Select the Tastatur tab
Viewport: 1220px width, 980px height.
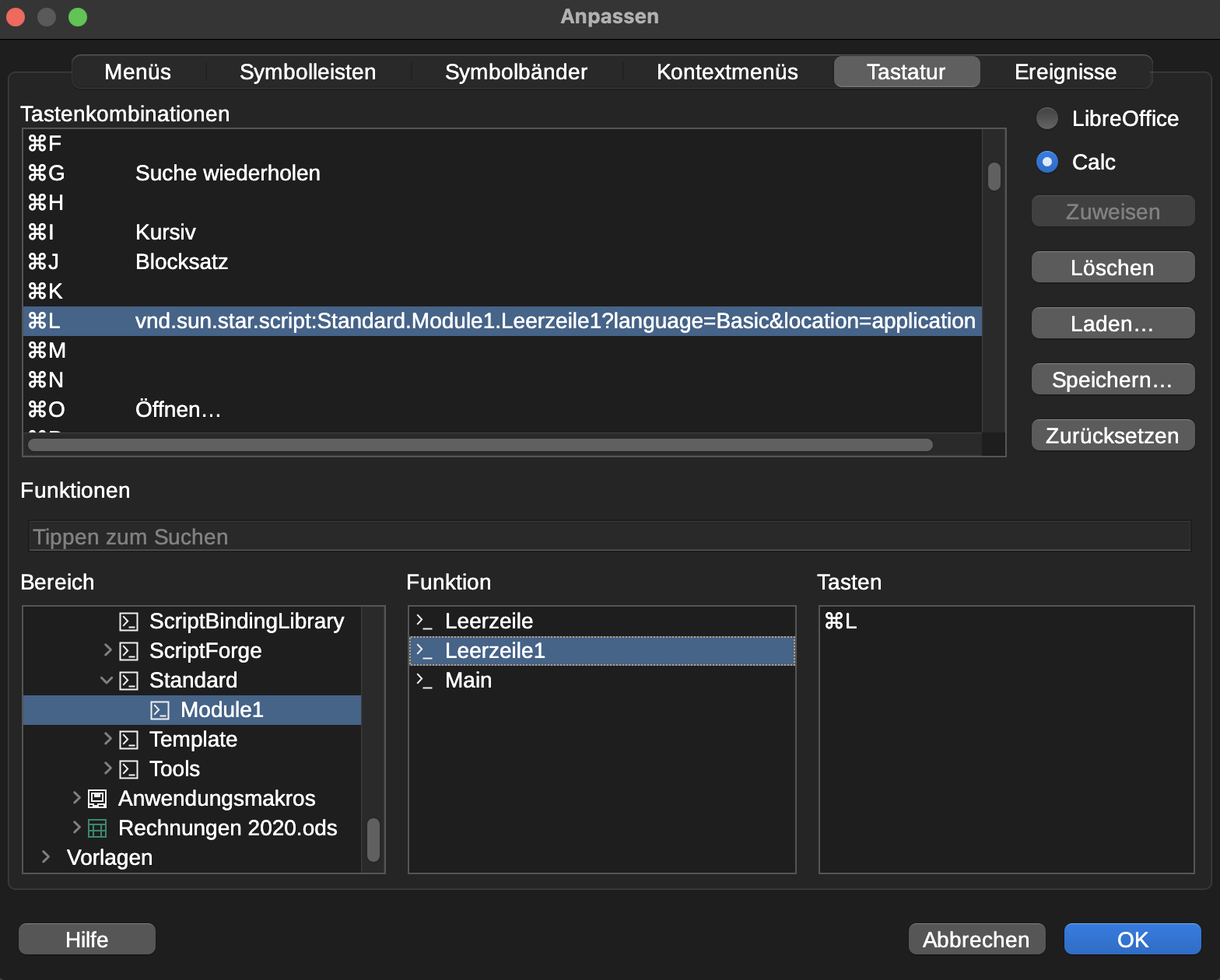(x=906, y=72)
